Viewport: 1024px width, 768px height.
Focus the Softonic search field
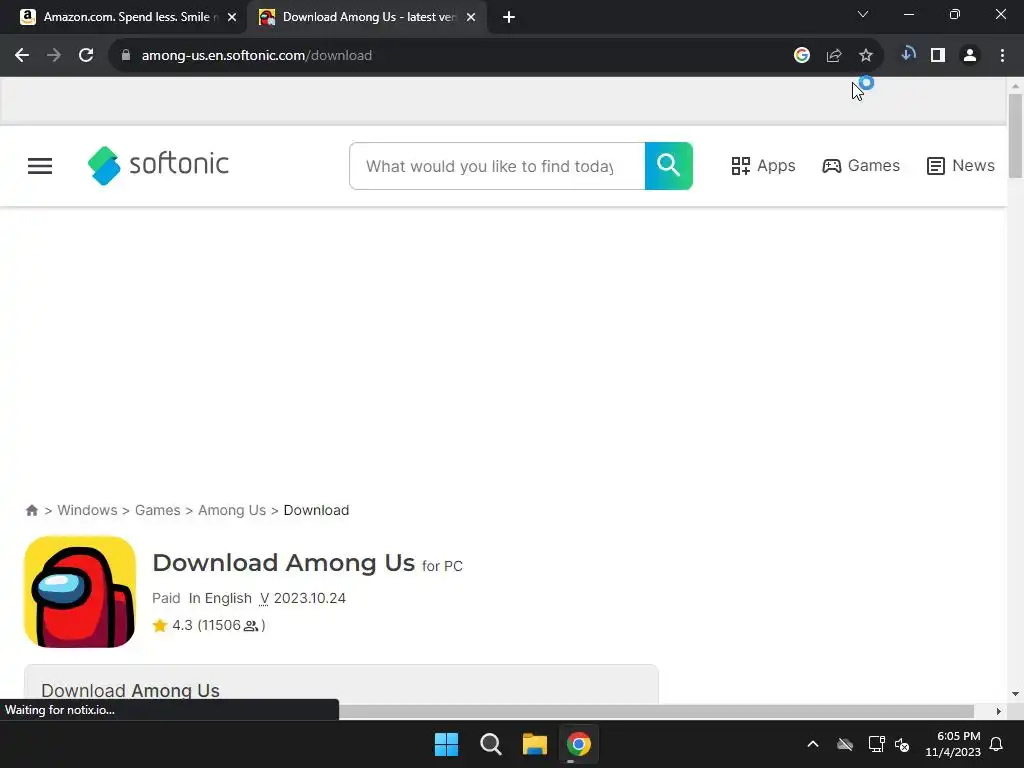(497, 166)
